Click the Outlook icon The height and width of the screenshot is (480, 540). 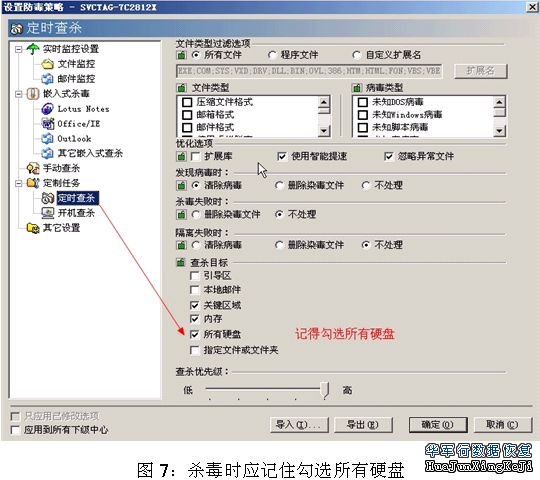pos(47,138)
